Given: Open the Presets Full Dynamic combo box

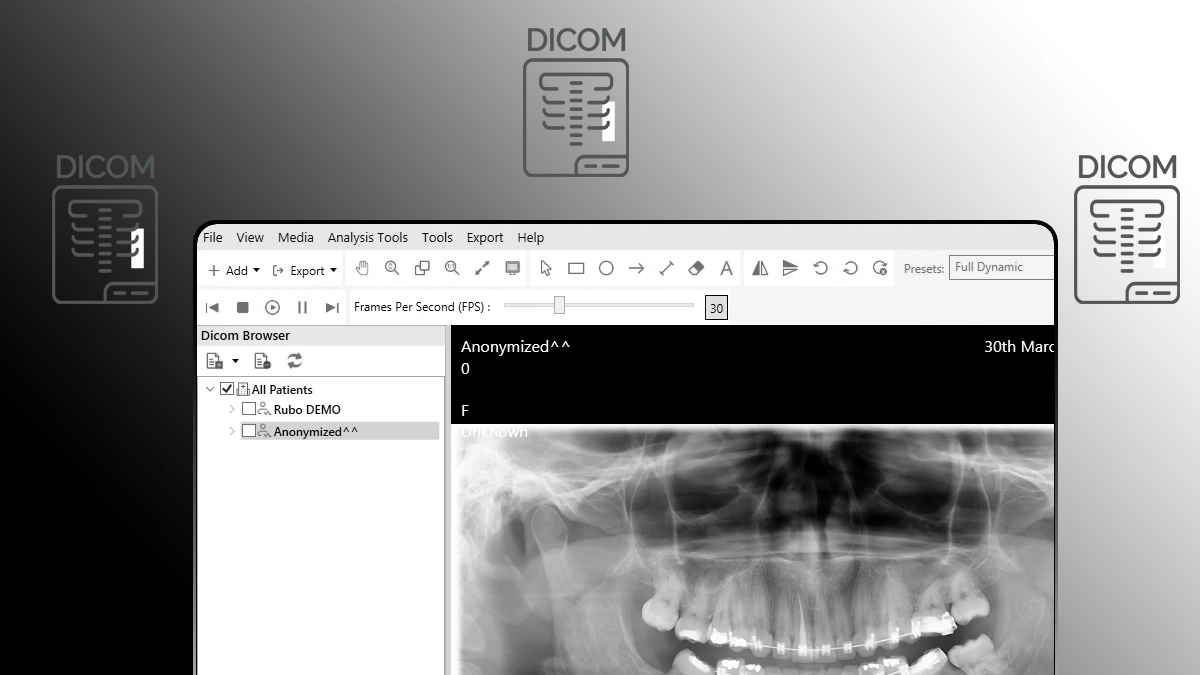Looking at the screenshot, I should (1001, 267).
